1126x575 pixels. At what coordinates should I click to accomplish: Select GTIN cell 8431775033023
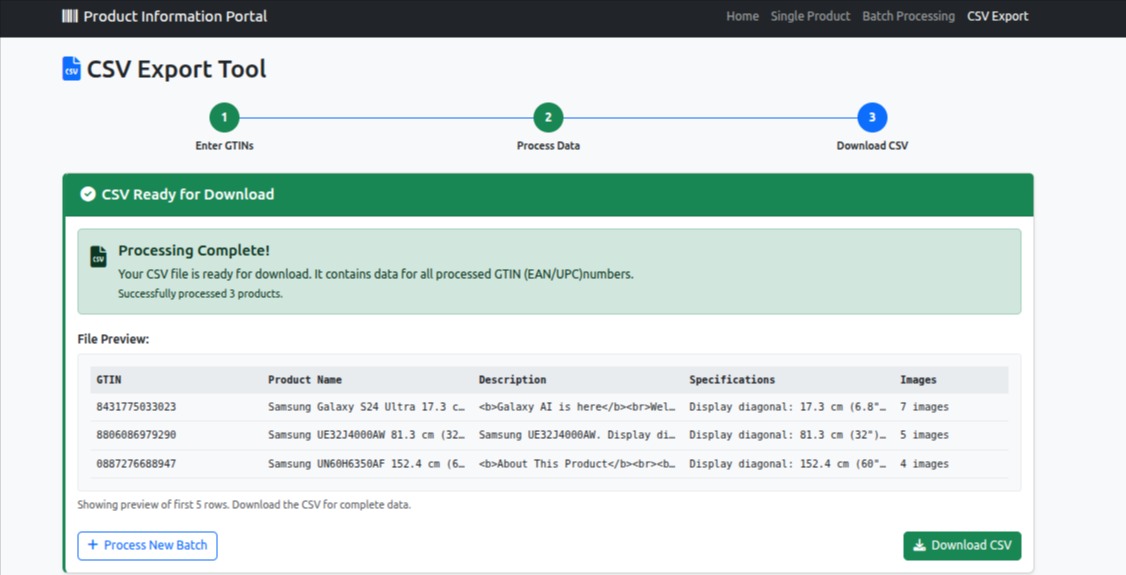click(x=136, y=407)
